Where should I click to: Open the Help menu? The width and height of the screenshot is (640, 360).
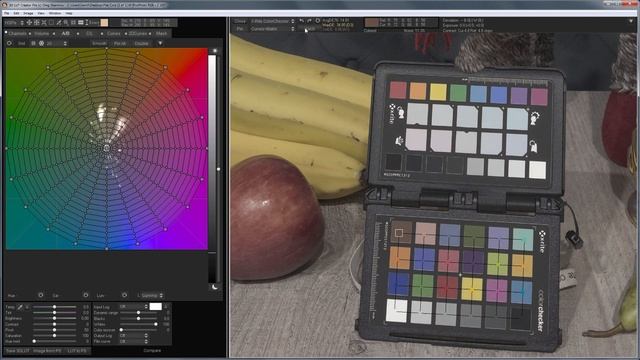69,13
